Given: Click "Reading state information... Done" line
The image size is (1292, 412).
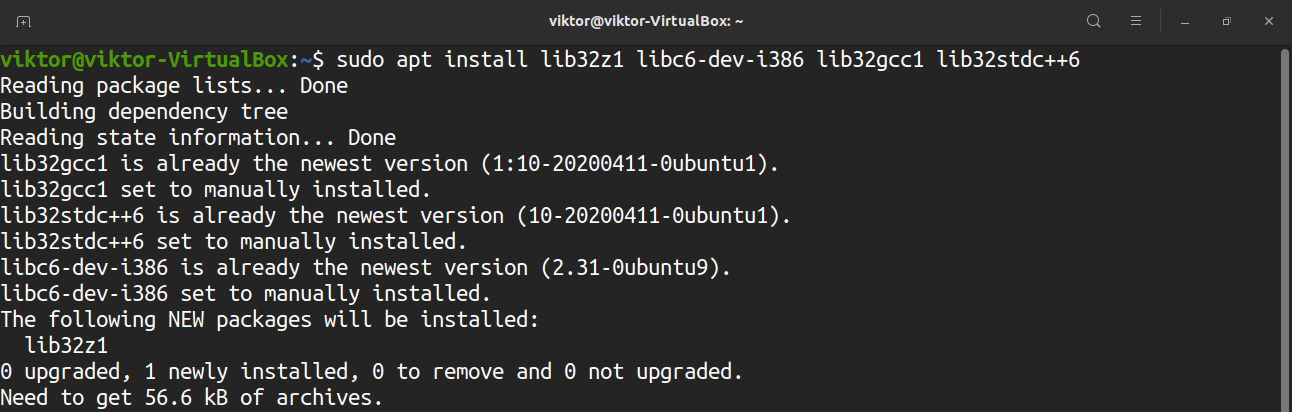Looking at the screenshot, I should 198,138.
